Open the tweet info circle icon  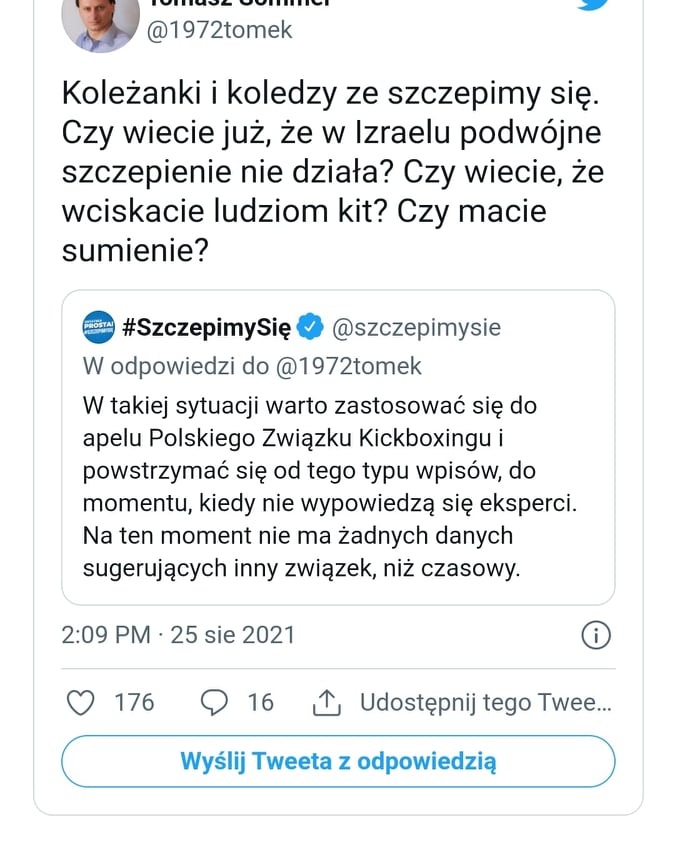click(595, 635)
